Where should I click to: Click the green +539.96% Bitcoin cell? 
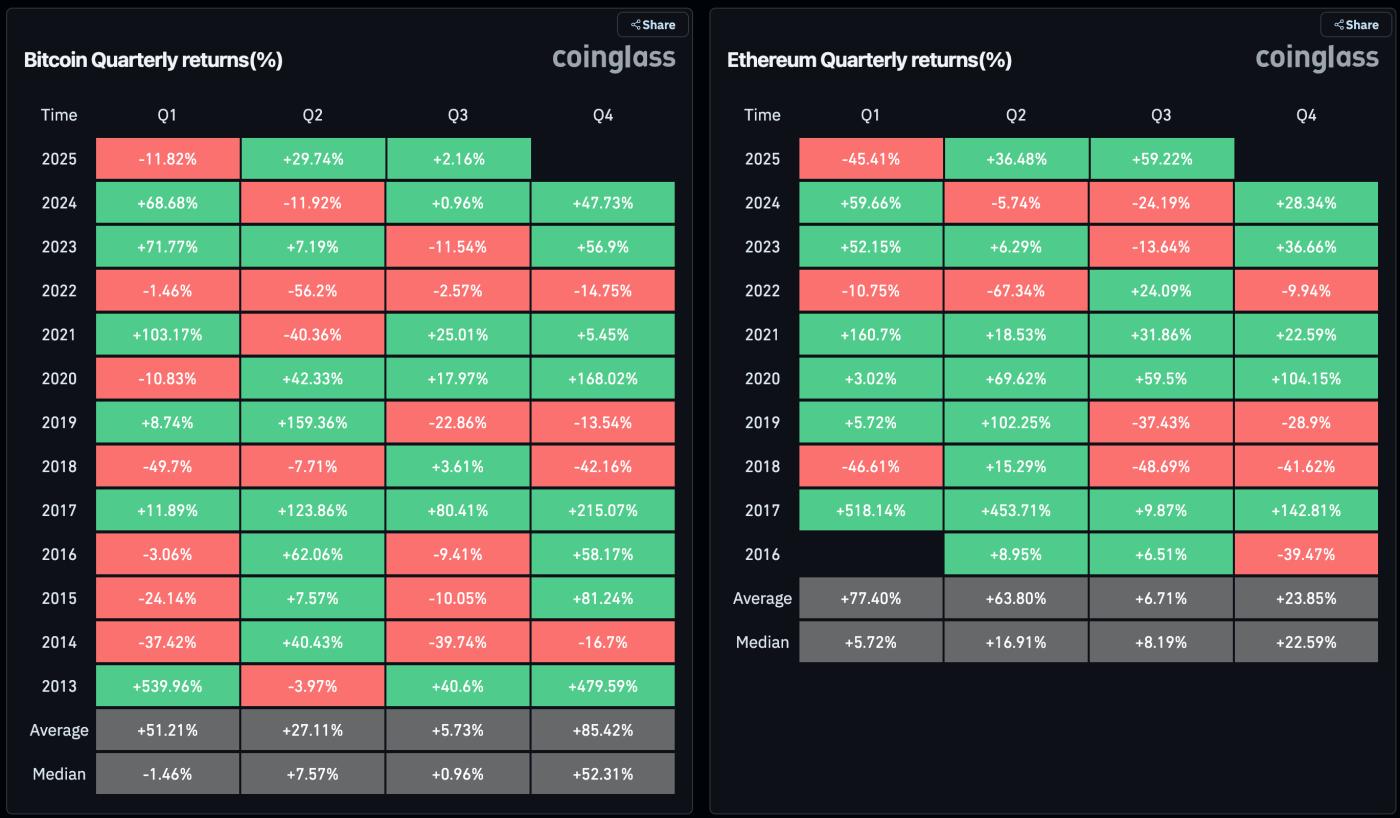pos(167,685)
